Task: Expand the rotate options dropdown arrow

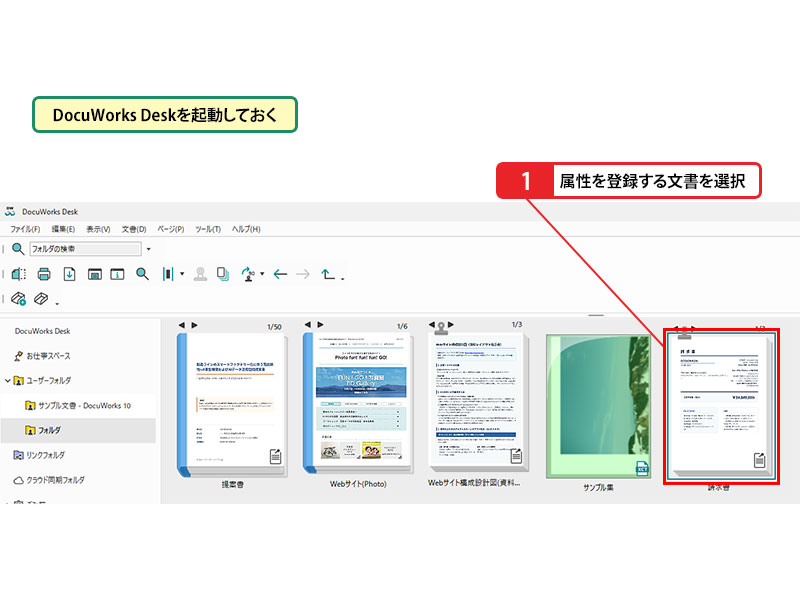Action: (262, 274)
